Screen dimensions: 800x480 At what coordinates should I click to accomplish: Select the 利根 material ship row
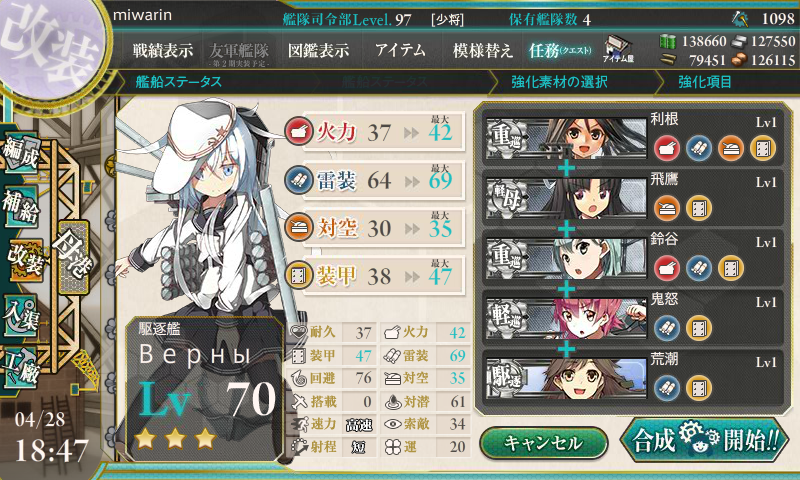633,137
